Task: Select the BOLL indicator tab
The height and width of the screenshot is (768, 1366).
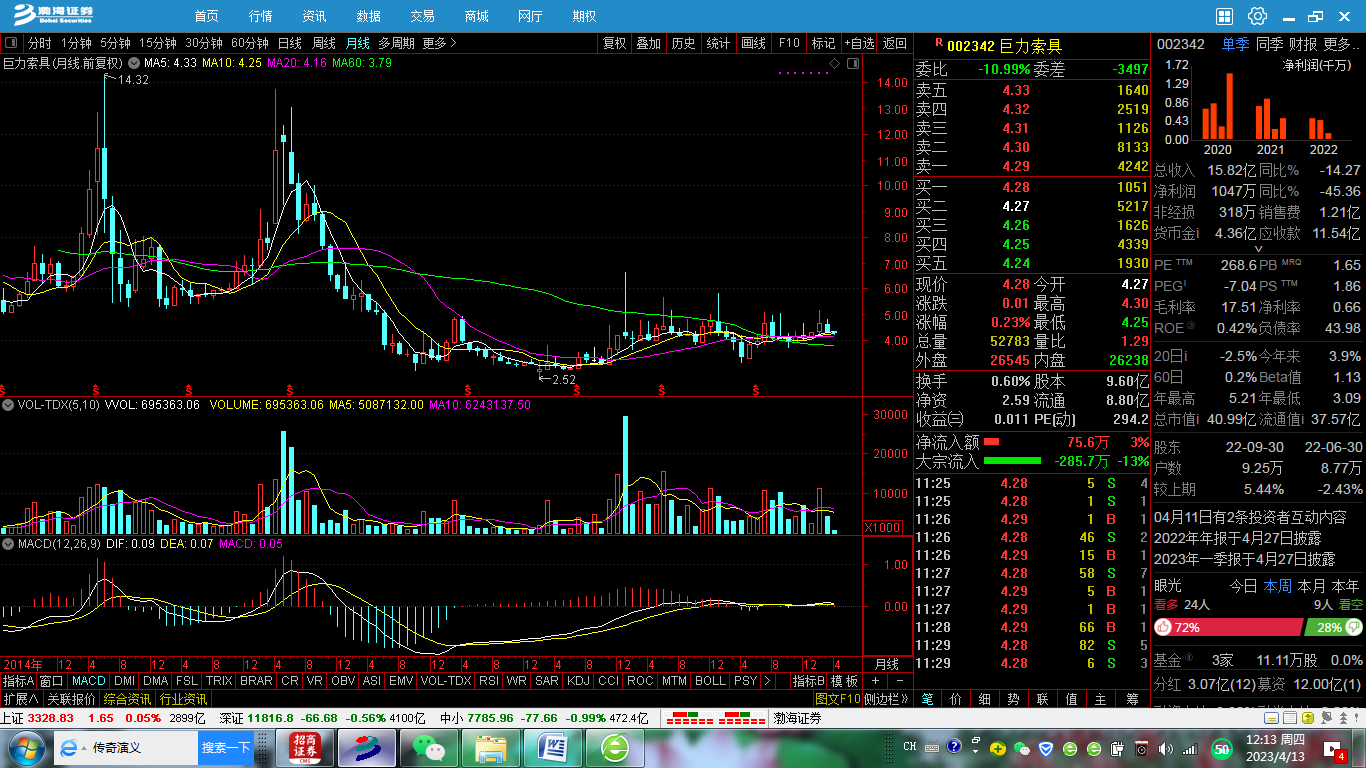Action: [x=710, y=681]
